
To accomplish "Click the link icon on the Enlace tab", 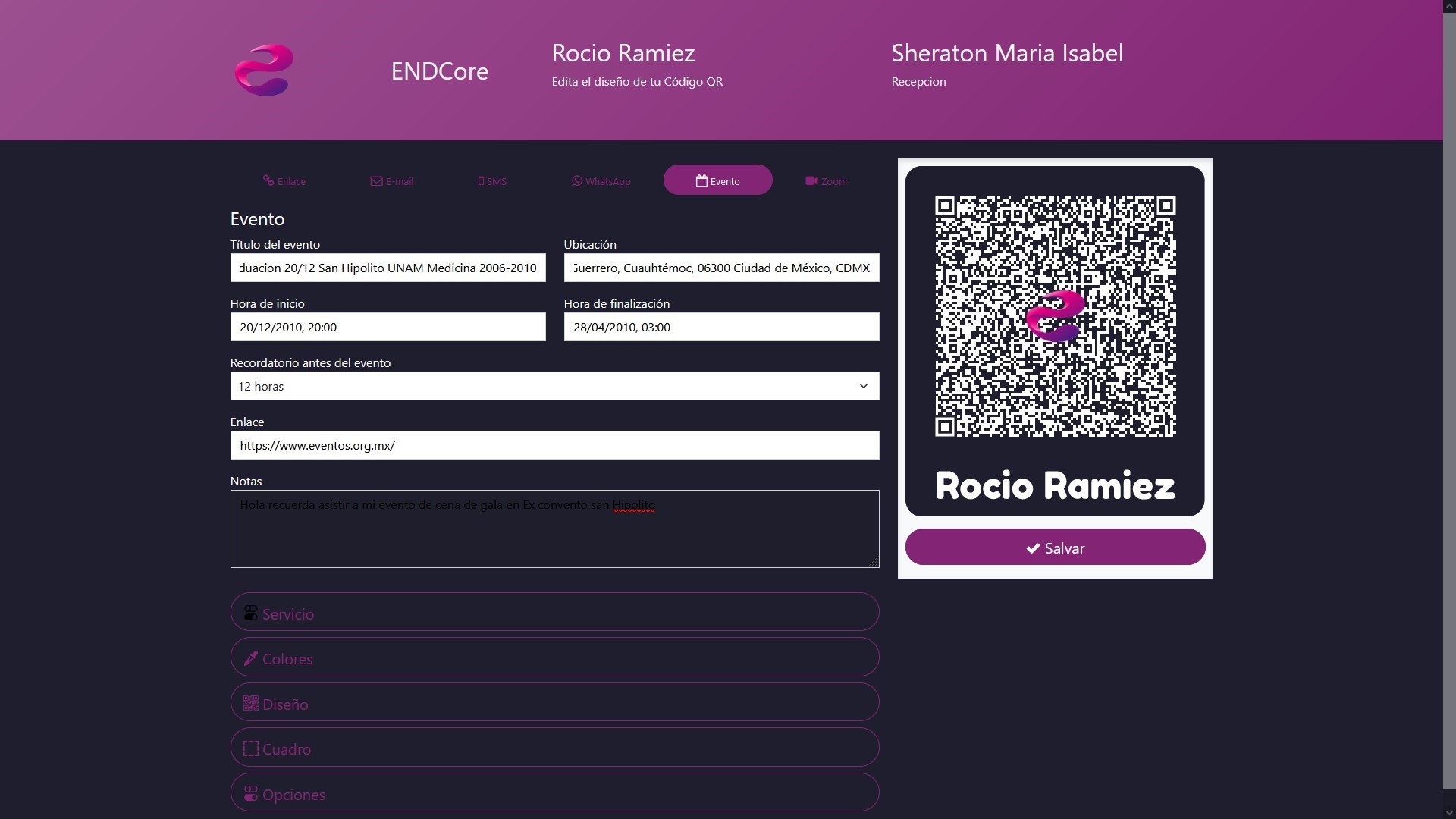I will (x=268, y=180).
